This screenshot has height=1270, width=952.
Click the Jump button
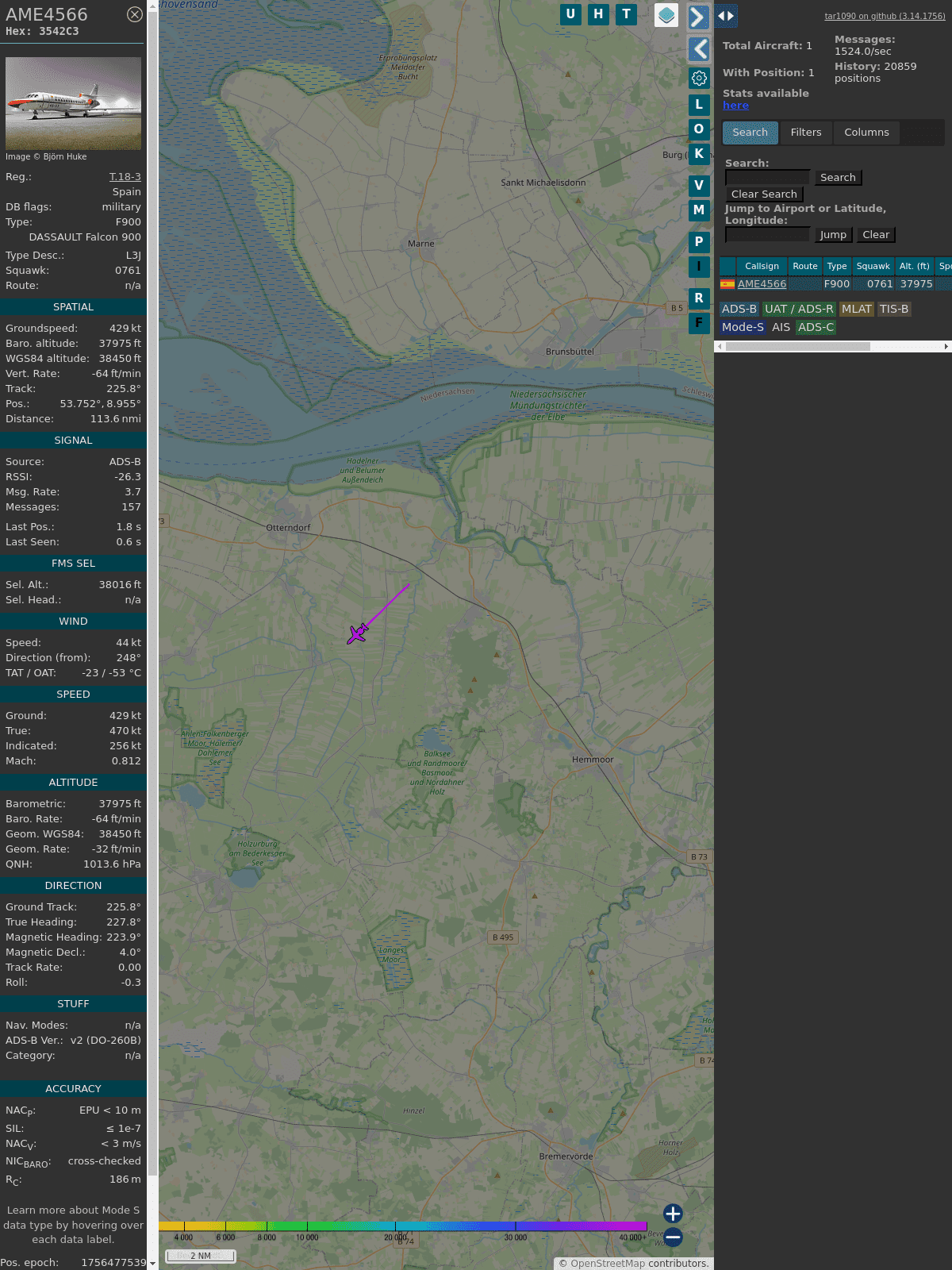click(833, 235)
